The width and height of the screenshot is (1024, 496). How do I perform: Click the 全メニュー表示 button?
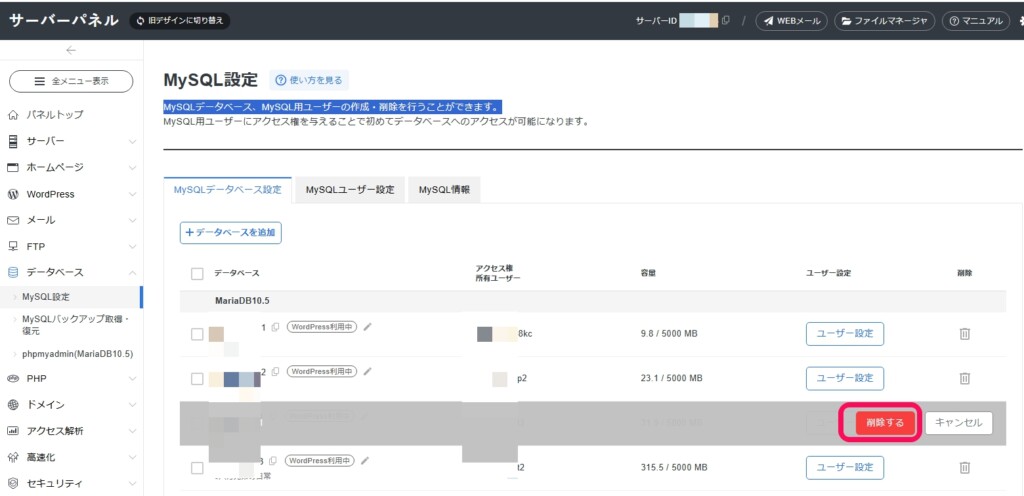click(x=71, y=82)
